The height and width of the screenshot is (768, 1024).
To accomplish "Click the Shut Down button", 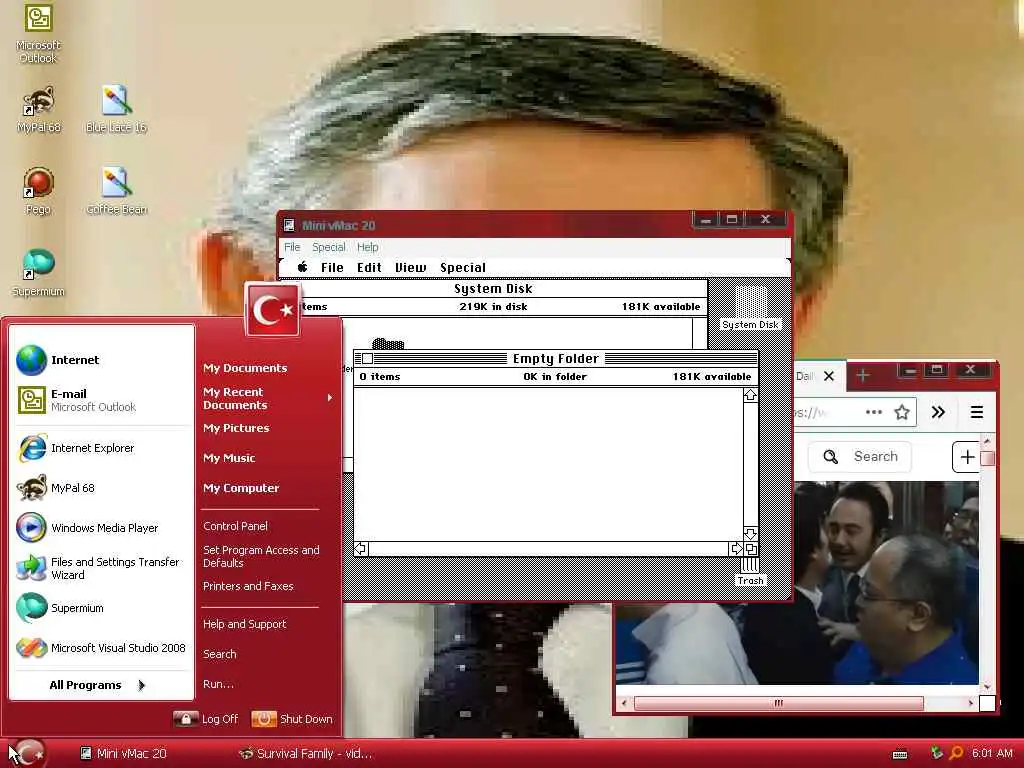I will tap(292, 719).
